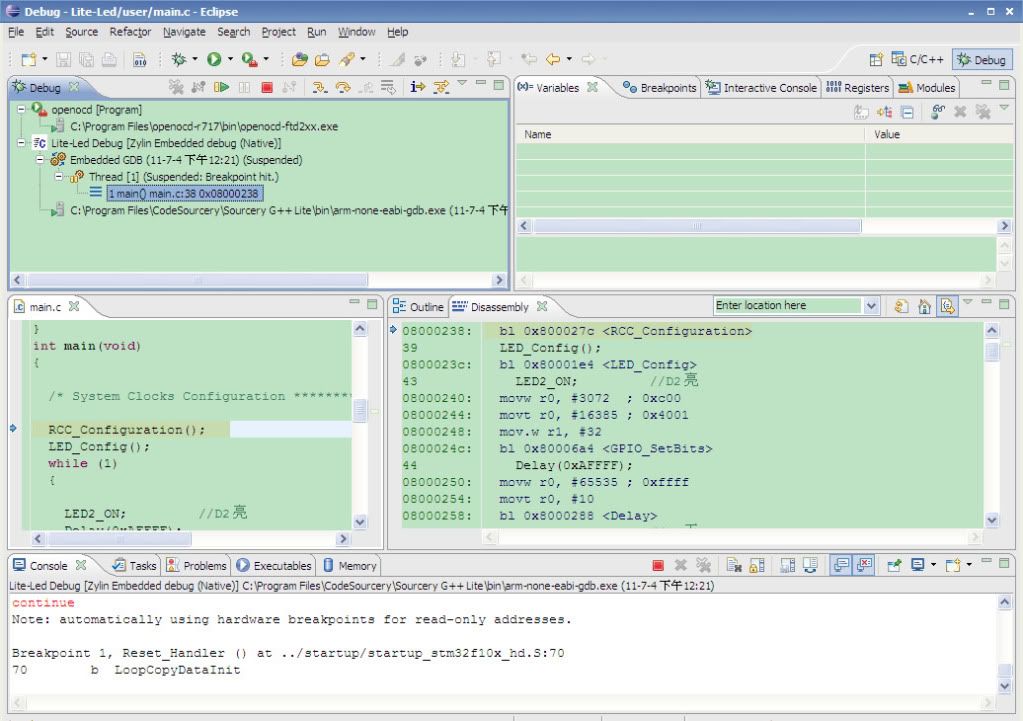Open the Debug launch dropdown arrow

pos(195,60)
